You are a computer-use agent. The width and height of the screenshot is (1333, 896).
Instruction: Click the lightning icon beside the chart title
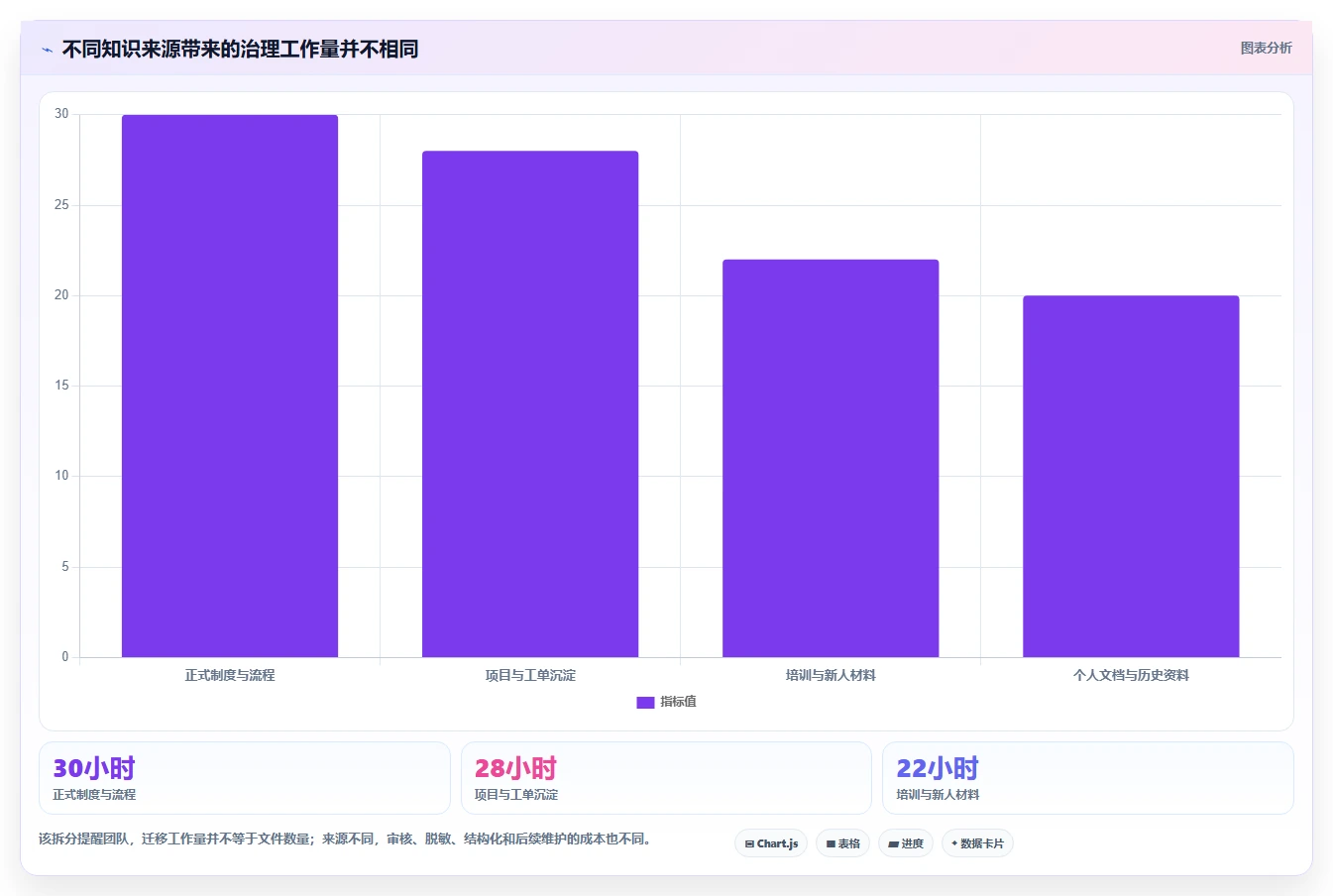[x=47, y=50]
